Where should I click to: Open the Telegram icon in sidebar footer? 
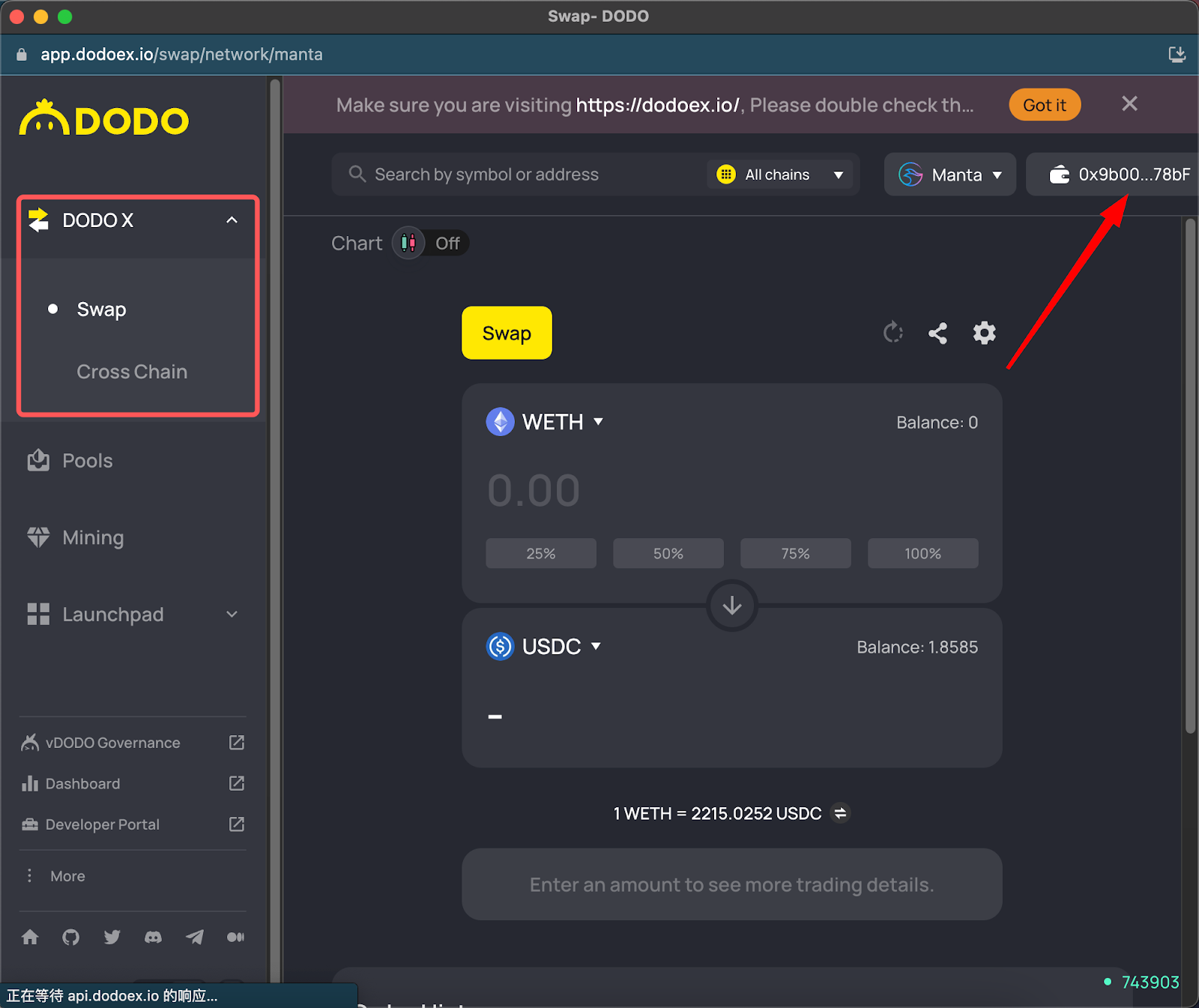(x=195, y=937)
